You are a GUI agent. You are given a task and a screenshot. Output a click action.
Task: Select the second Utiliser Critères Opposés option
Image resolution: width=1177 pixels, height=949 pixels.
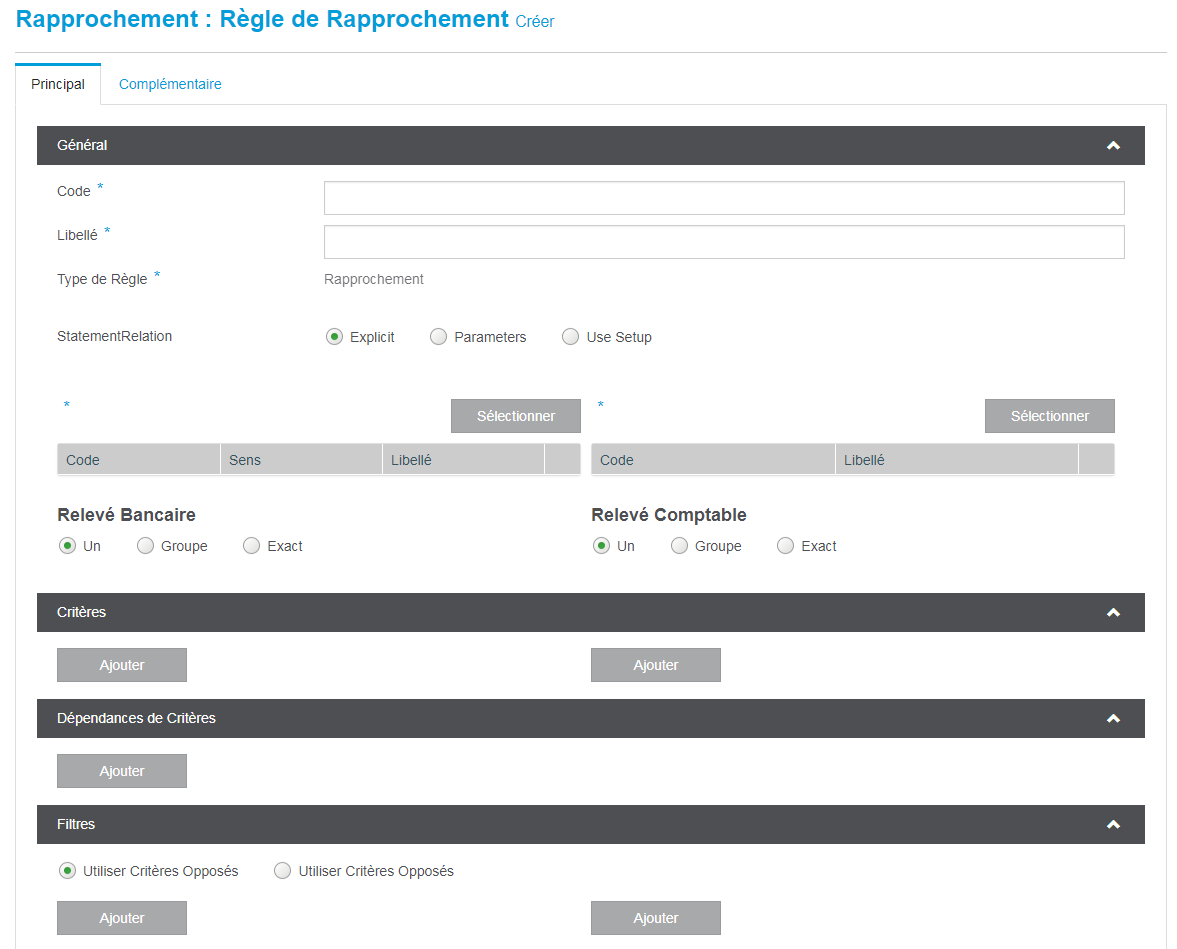coord(283,871)
